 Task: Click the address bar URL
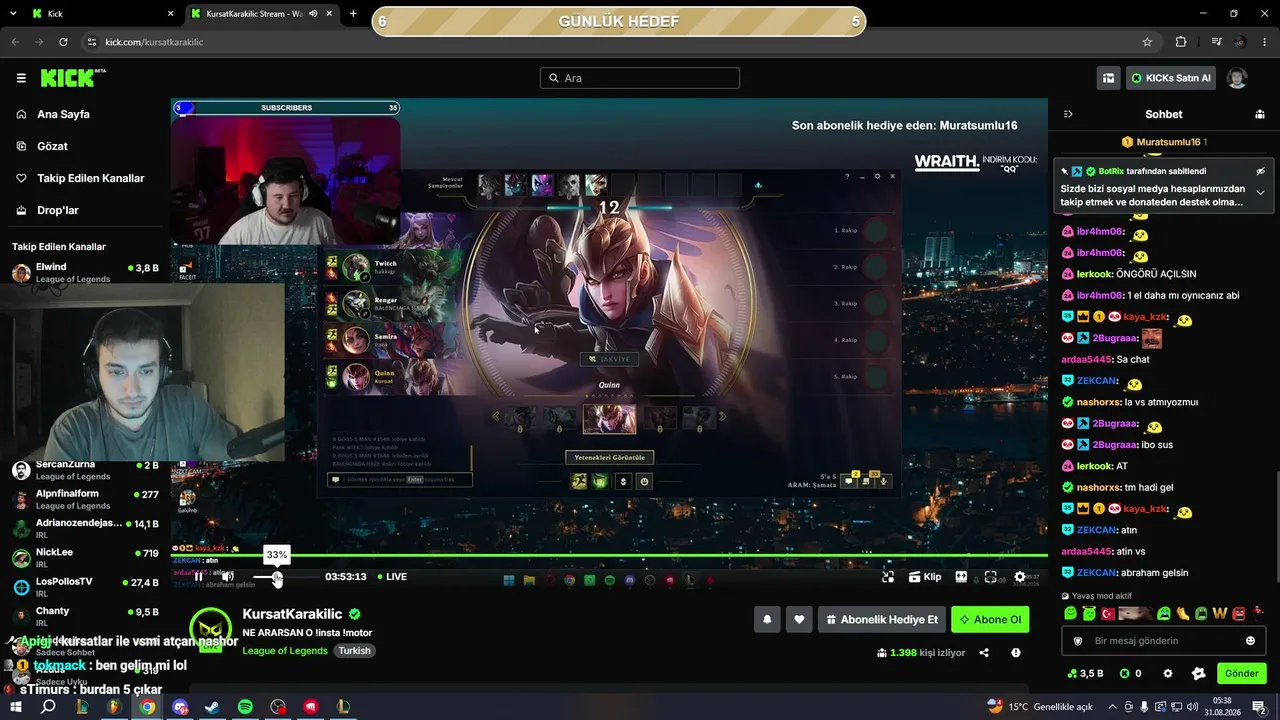(x=154, y=42)
